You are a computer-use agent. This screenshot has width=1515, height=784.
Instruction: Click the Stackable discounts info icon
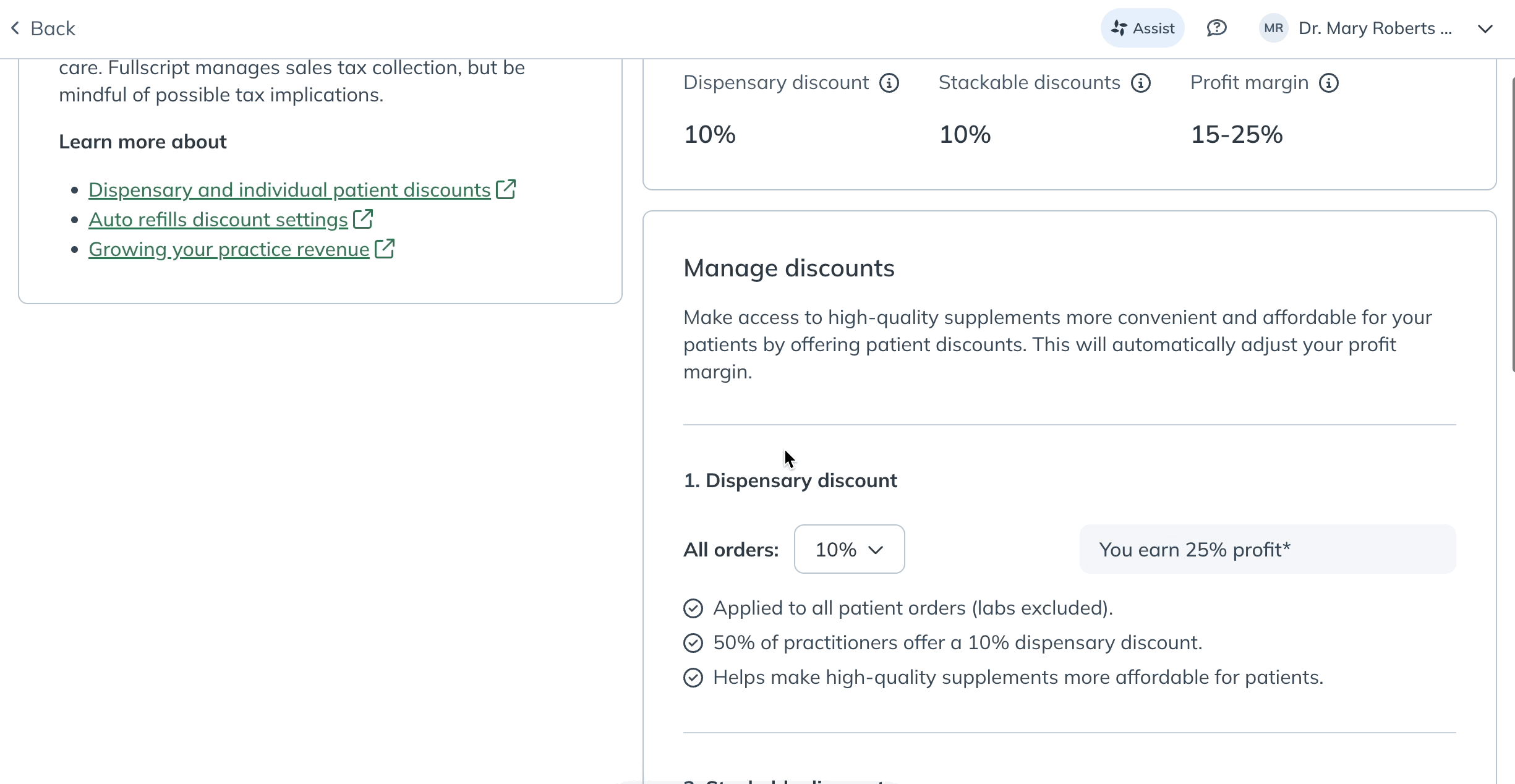[1141, 83]
